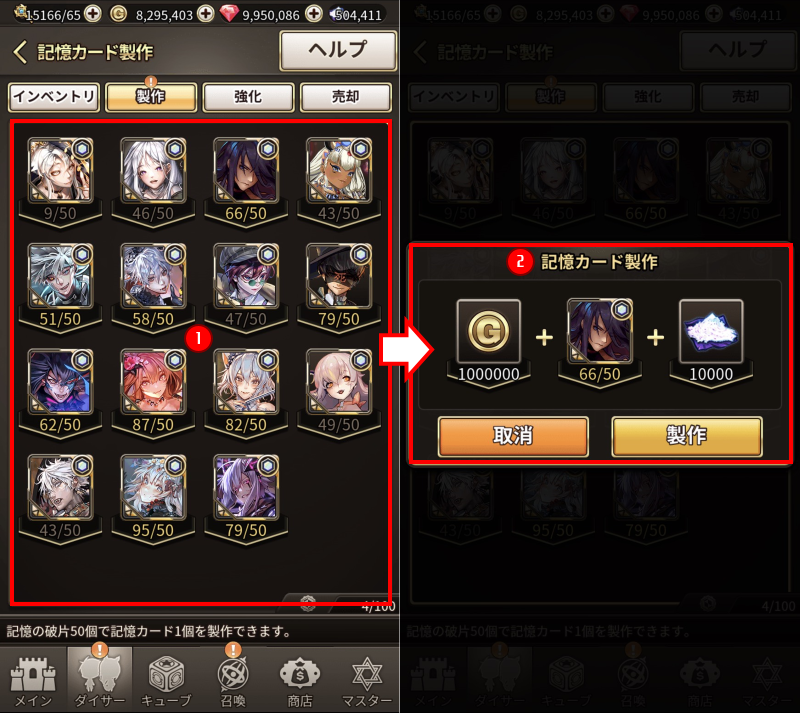Add gold with plus icon
The width and height of the screenshot is (800, 713).
tap(206, 14)
